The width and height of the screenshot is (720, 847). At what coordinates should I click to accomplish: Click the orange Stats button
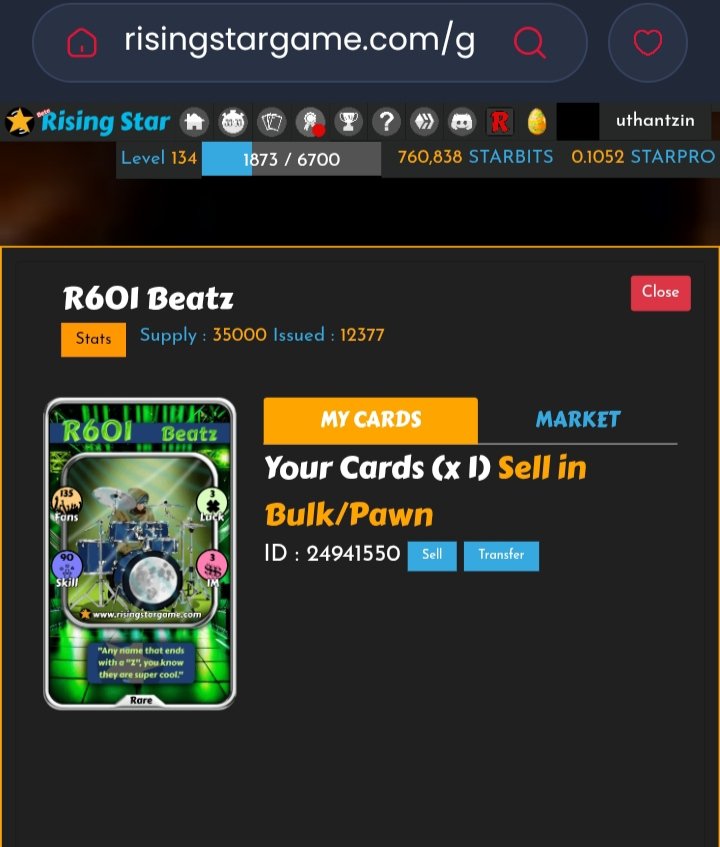[93, 339]
